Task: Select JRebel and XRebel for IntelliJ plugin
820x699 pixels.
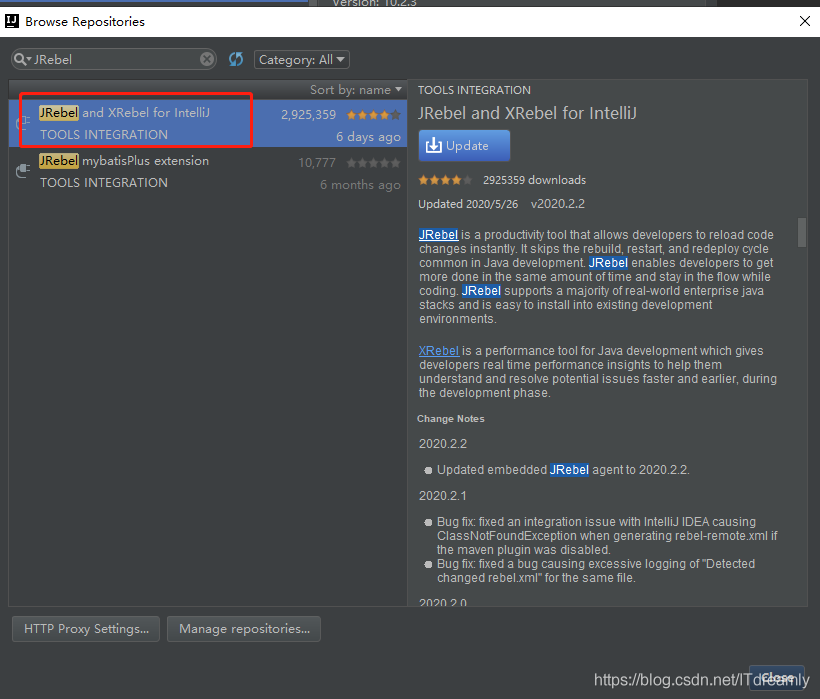Action: pos(208,123)
